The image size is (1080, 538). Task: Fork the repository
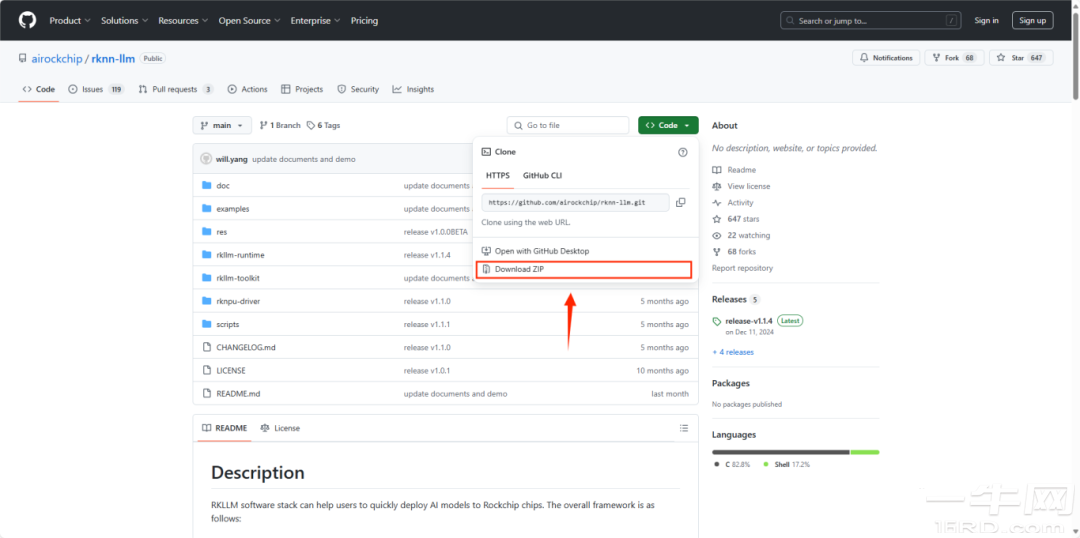[x=953, y=58]
